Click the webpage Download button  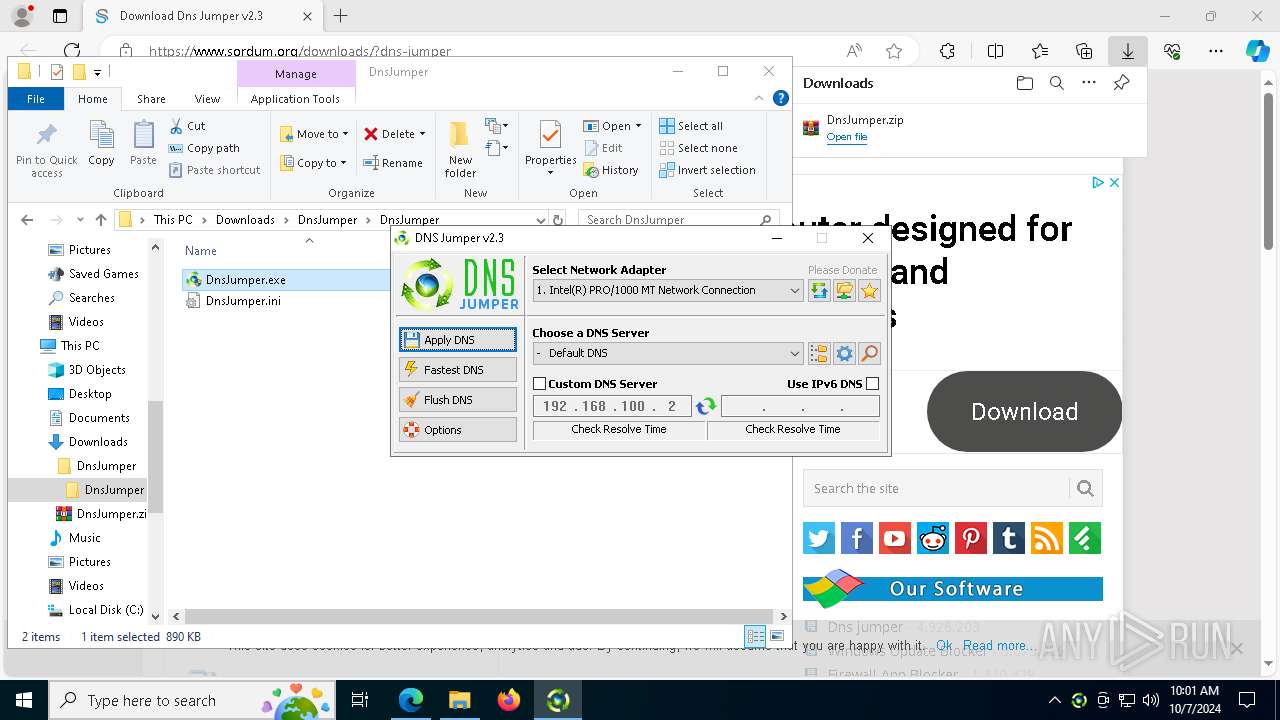click(x=1025, y=412)
